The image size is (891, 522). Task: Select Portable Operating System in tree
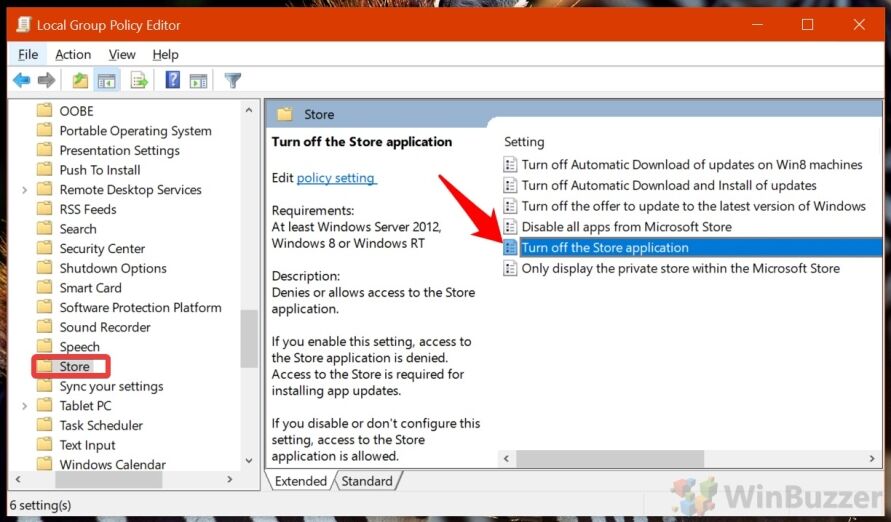pos(135,131)
